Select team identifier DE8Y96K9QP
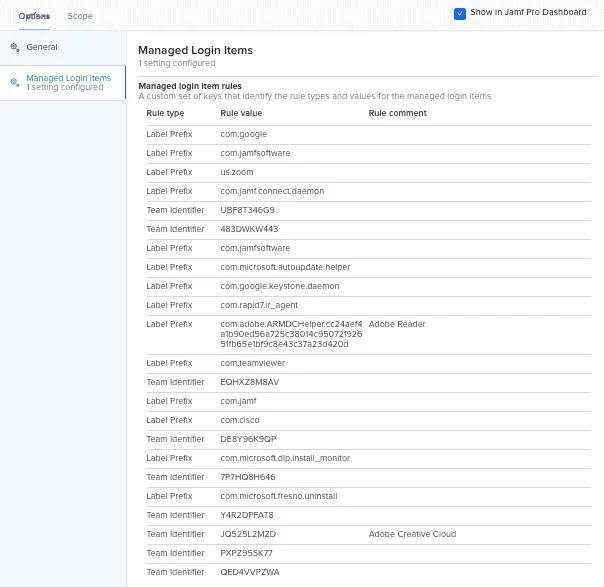 248,439
